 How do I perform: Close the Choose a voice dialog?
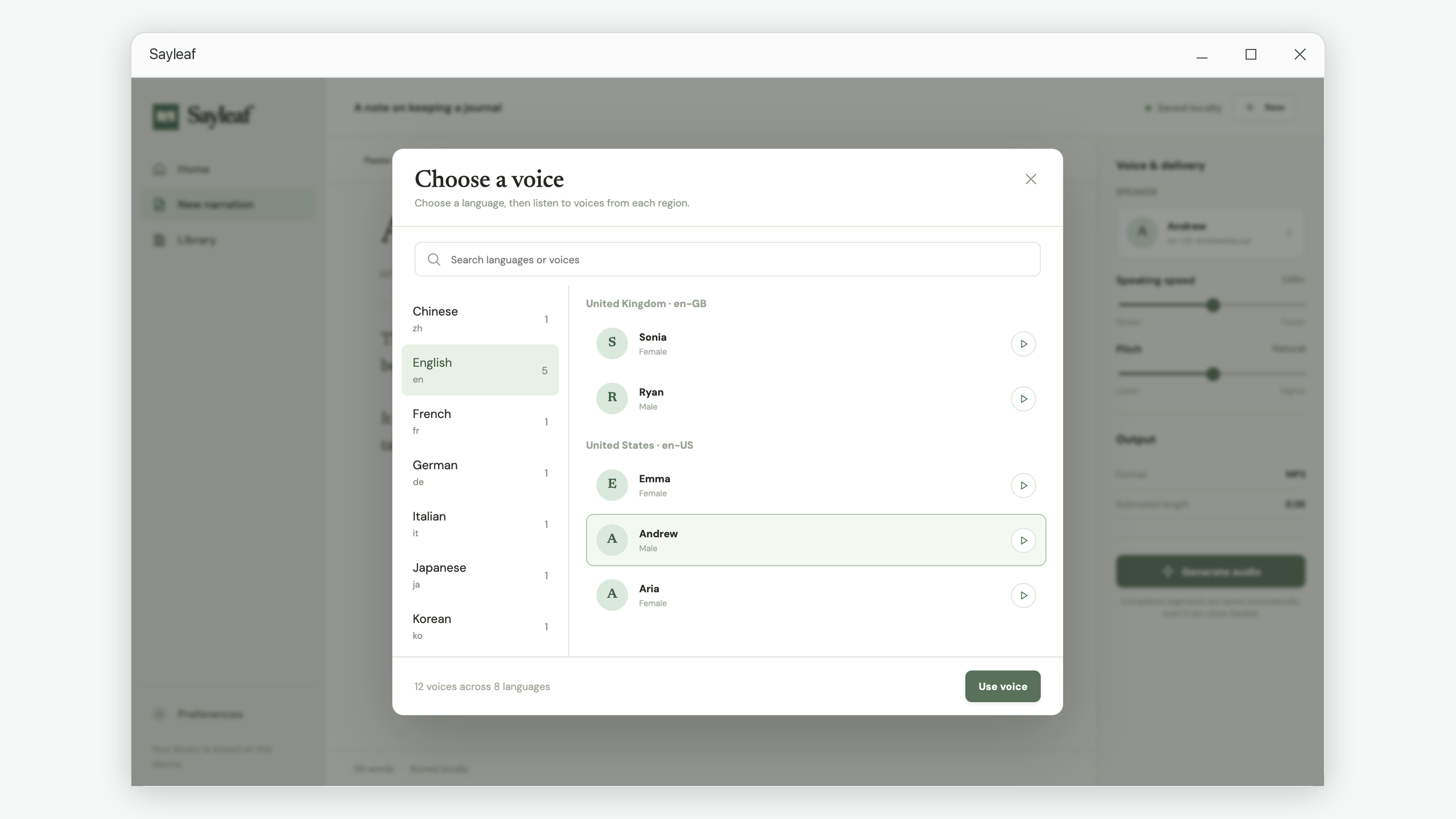click(x=1031, y=179)
